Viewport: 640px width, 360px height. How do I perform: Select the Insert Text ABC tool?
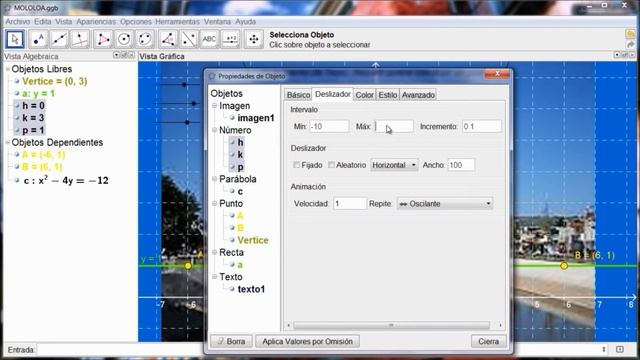click(x=209, y=39)
